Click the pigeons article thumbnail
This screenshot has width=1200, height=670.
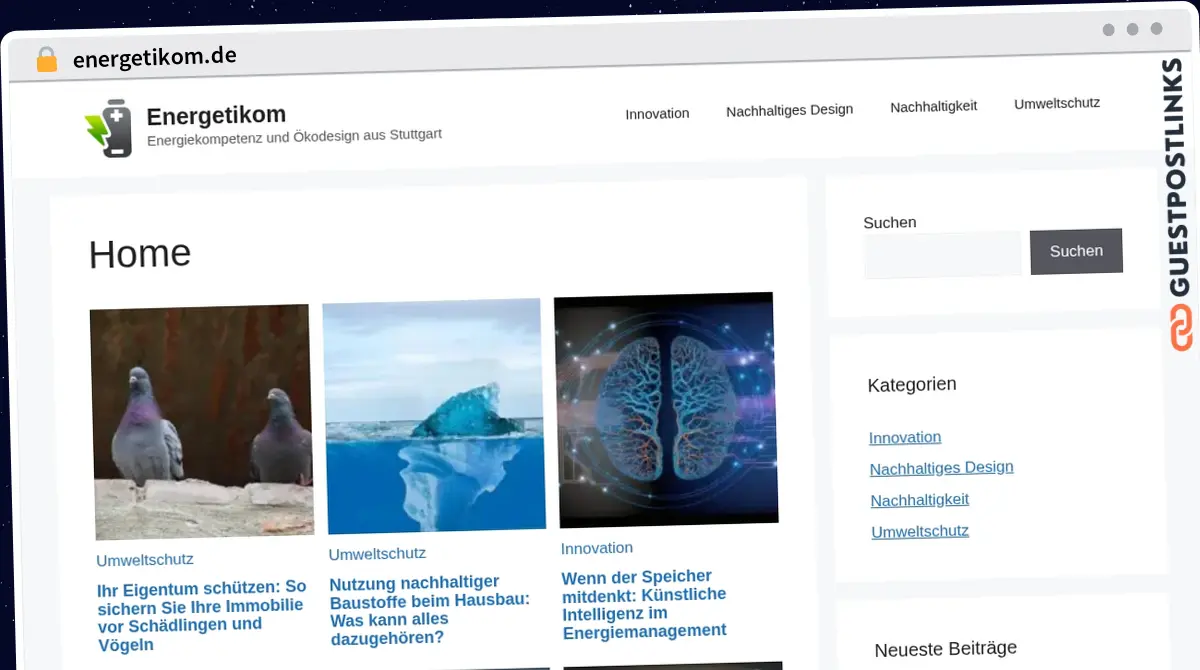[x=202, y=422]
